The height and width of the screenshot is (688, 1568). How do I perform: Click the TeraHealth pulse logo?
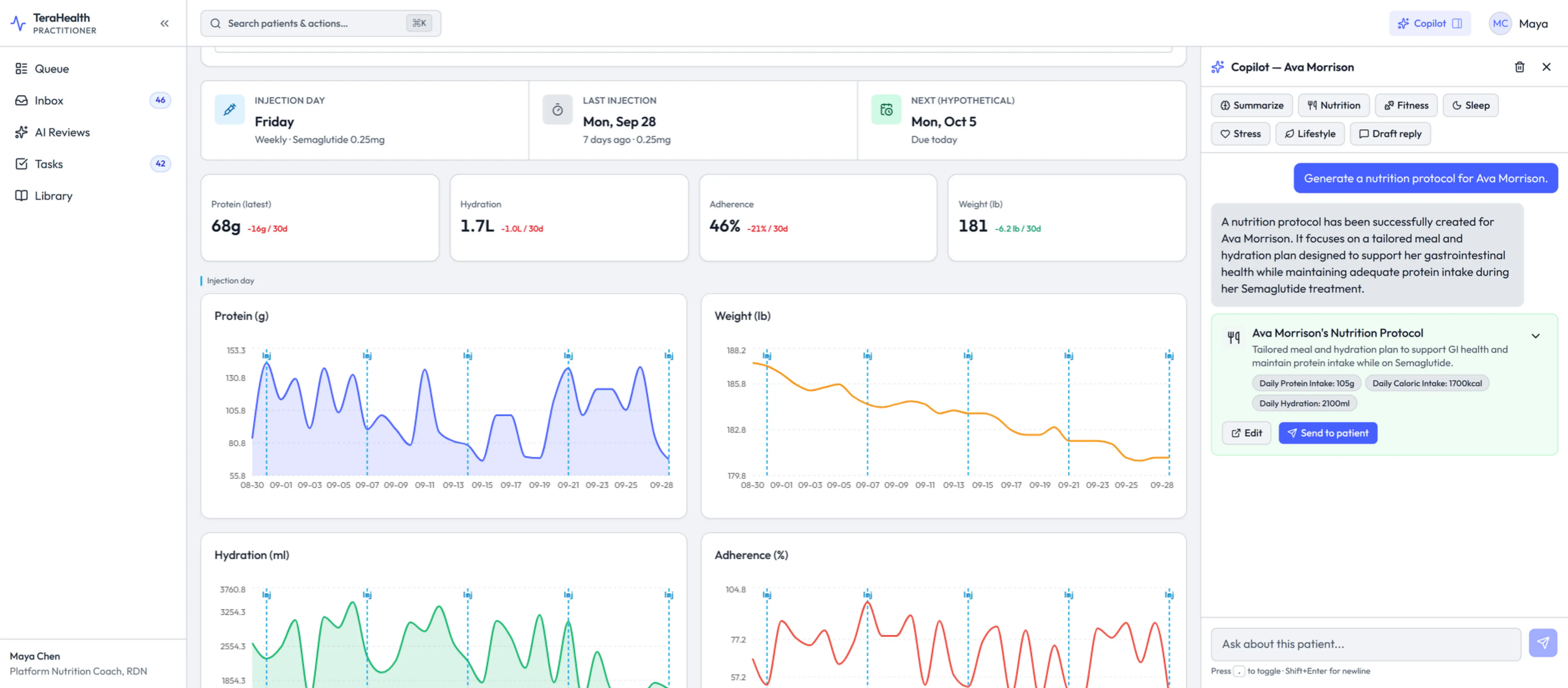tap(18, 23)
